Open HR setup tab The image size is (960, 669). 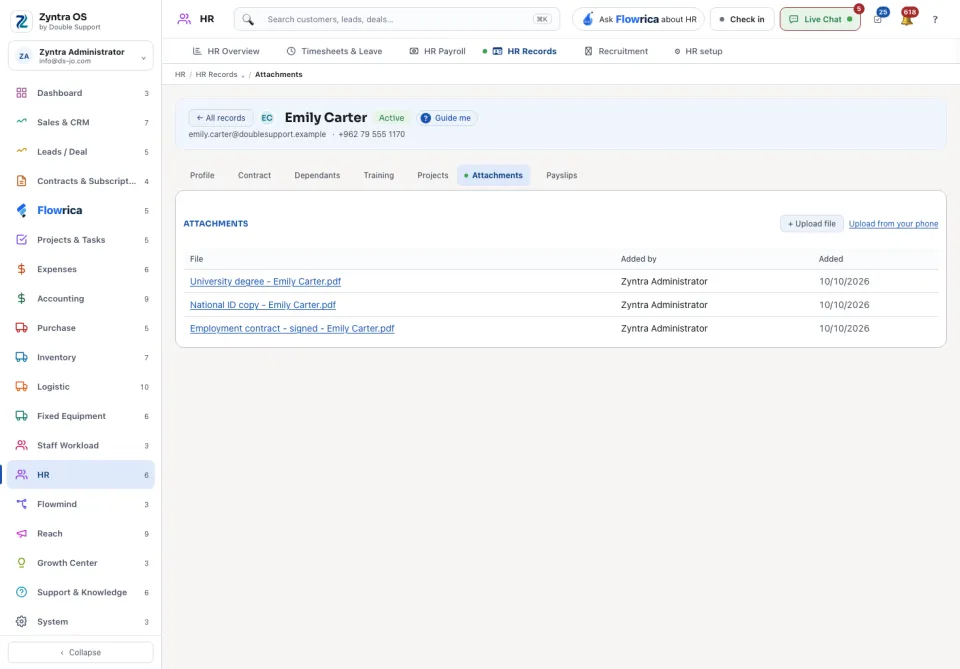pos(698,51)
